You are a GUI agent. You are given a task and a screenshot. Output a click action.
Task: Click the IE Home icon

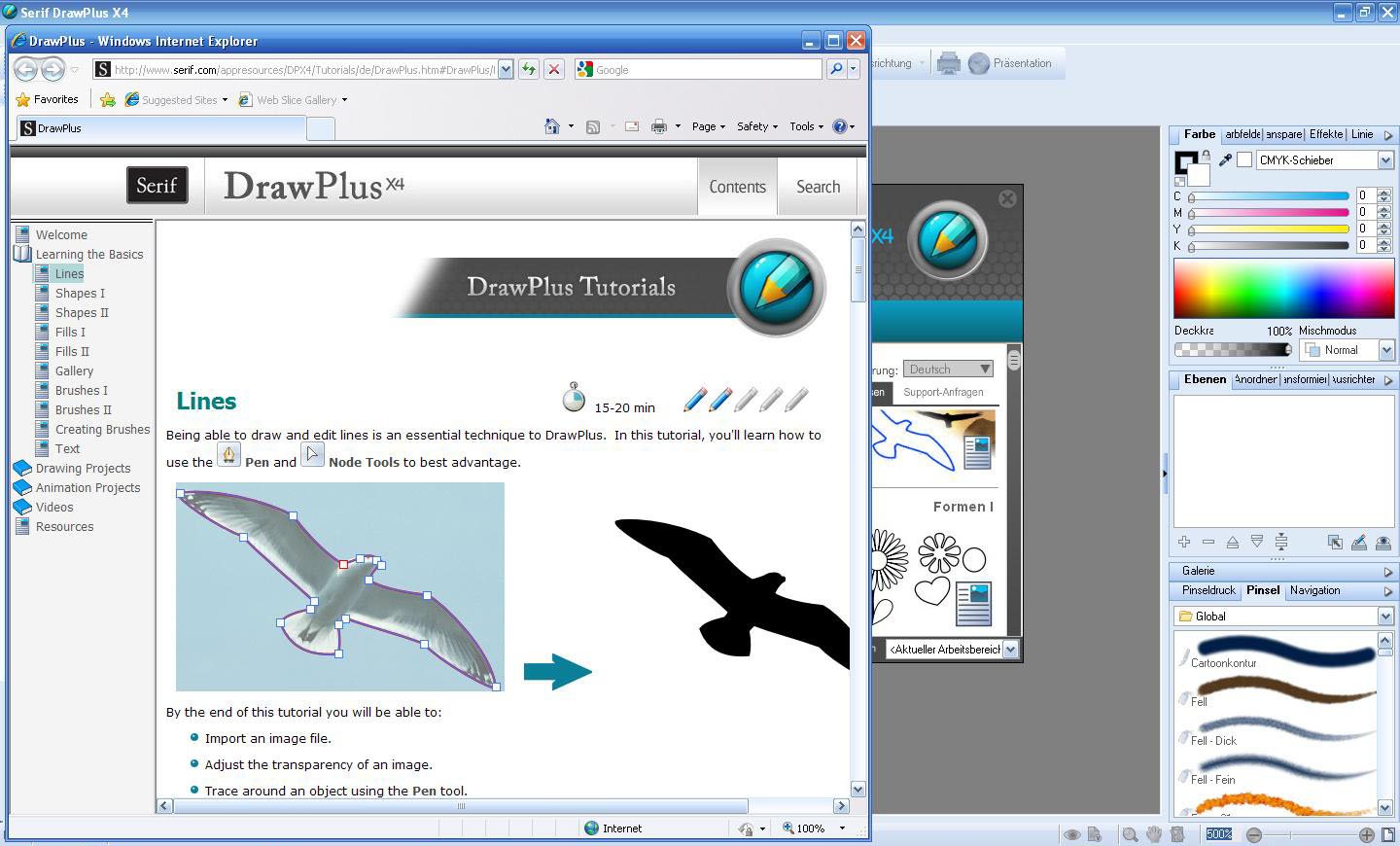pyautogui.click(x=552, y=126)
